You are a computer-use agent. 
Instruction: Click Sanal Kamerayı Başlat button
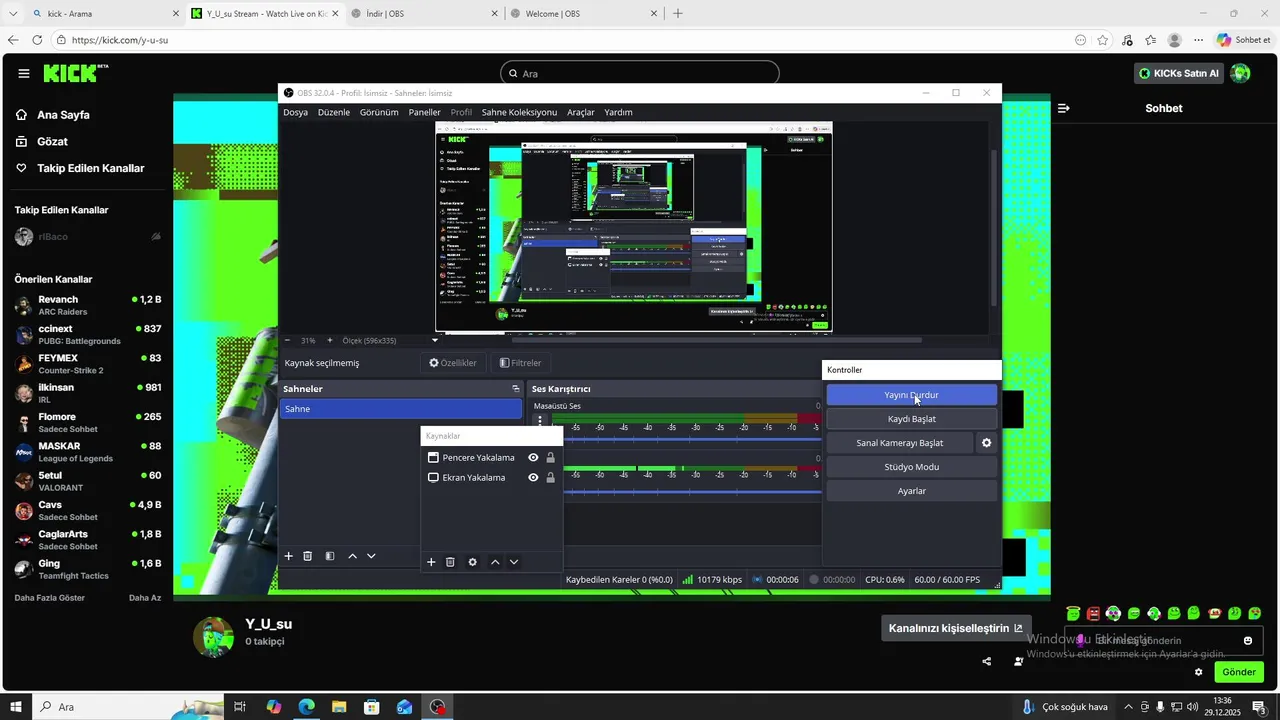pyautogui.click(x=900, y=443)
